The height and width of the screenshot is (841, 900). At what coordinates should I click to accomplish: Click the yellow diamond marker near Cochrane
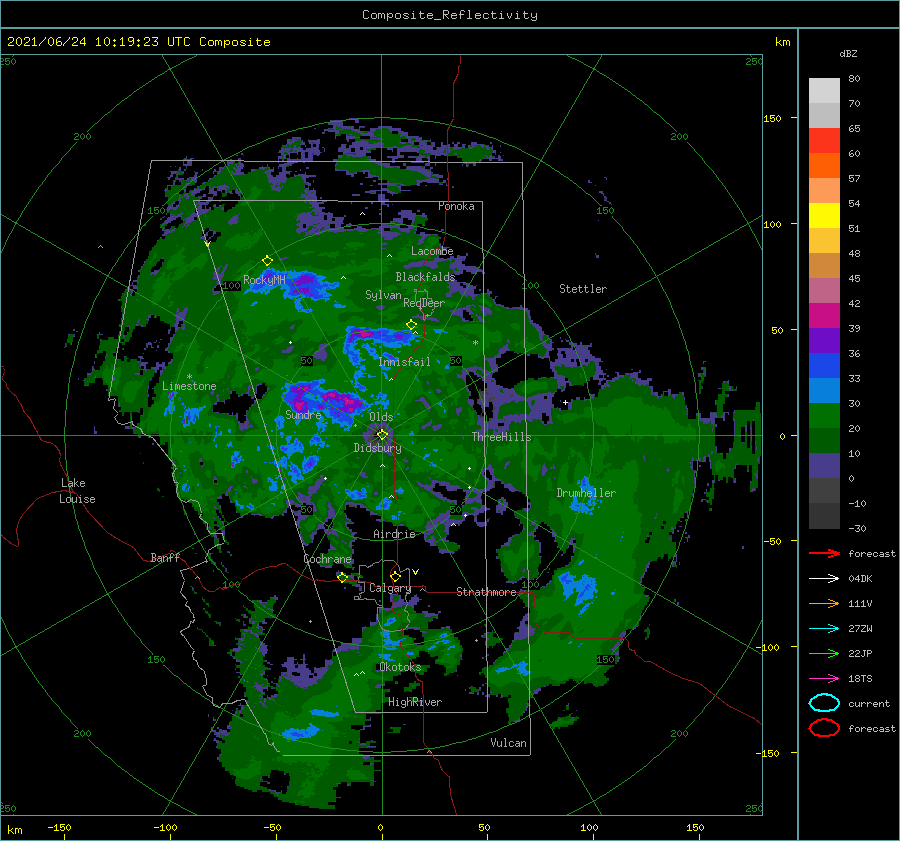tap(342, 577)
